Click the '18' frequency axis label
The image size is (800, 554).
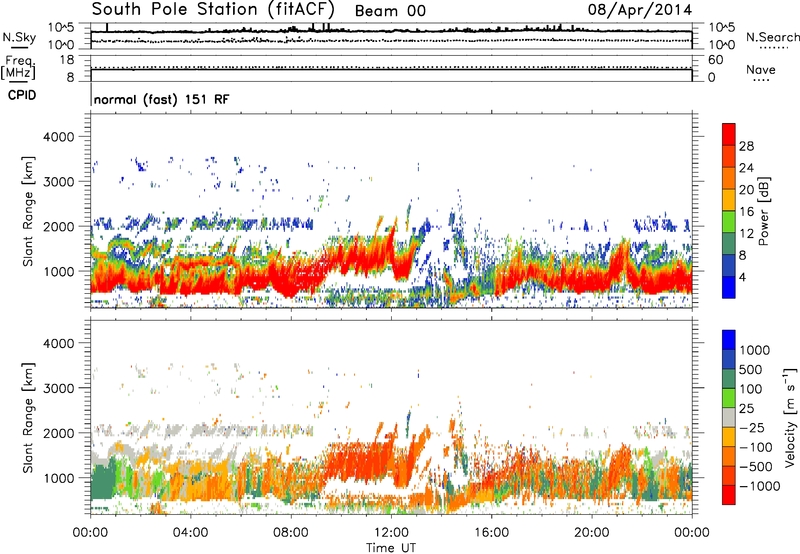pos(67,60)
